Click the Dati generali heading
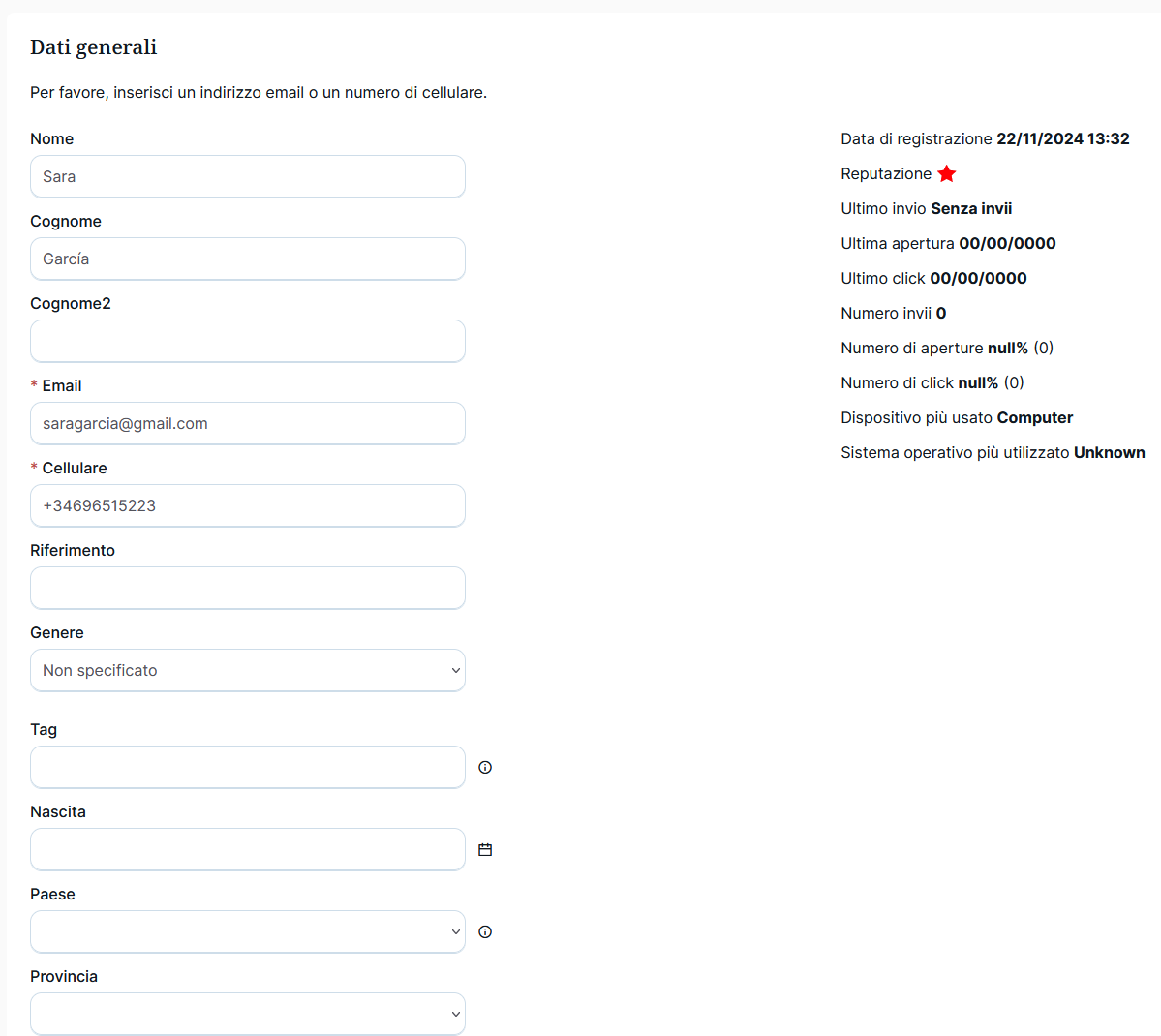Image resolution: width=1161 pixels, height=1036 pixels. tap(93, 46)
